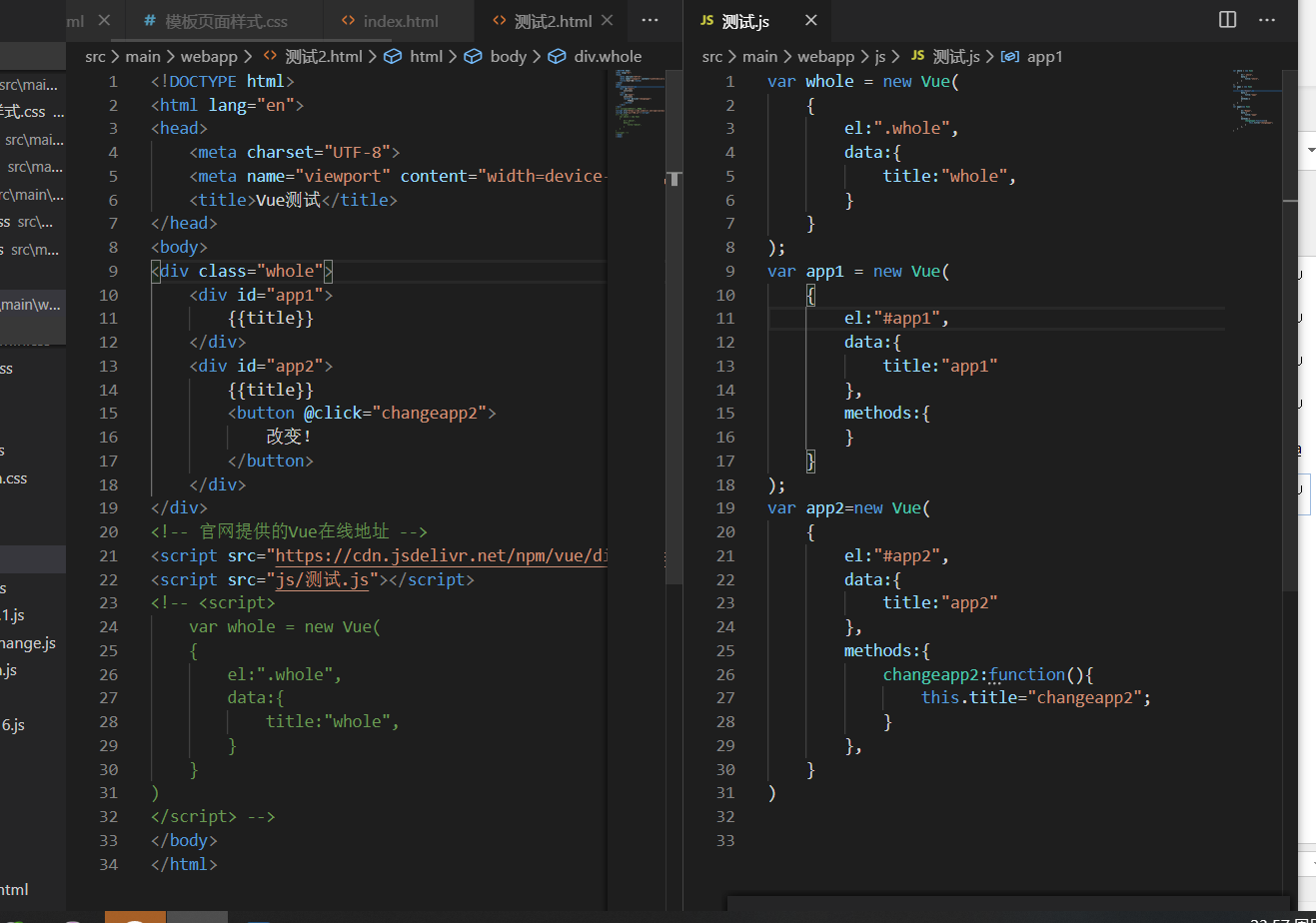Open 'webapp' breadcrumb in right editor
1316x923 pixels.
click(825, 57)
